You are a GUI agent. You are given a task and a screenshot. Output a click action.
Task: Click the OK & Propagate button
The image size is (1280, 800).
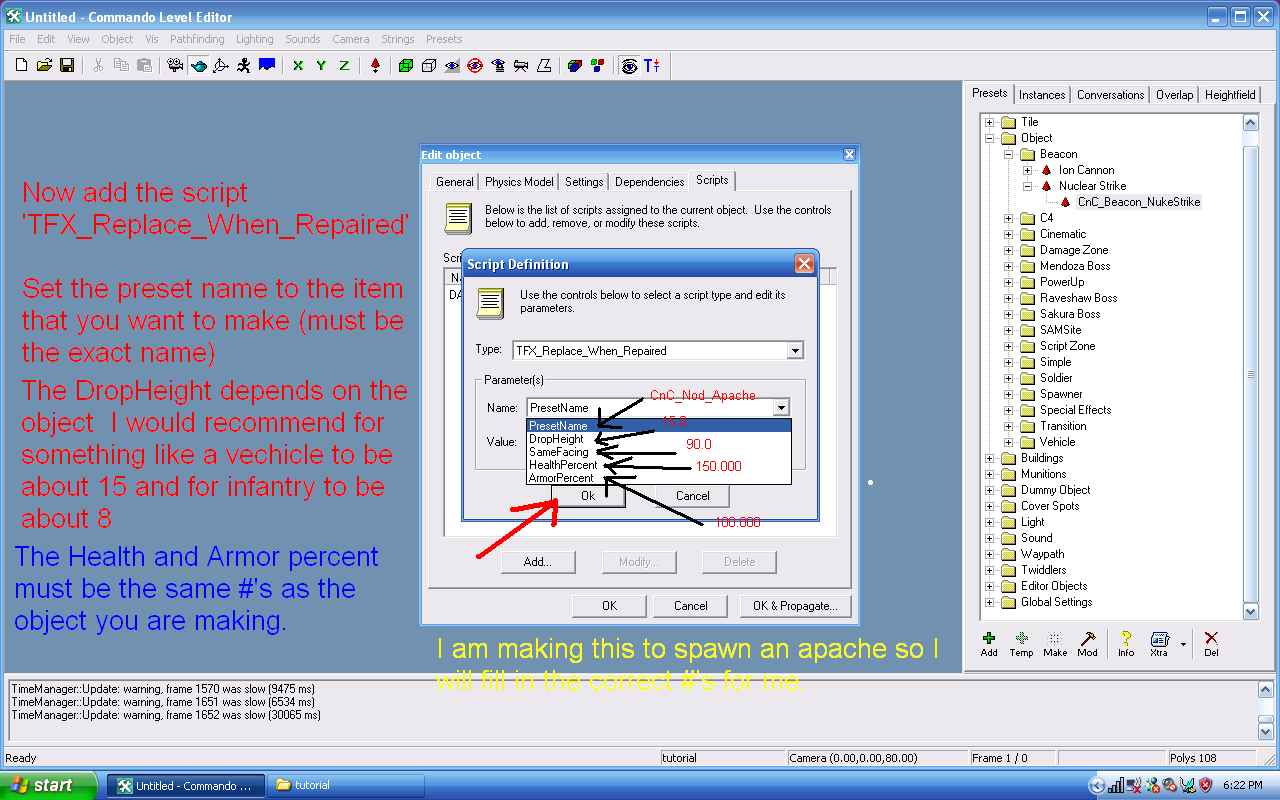(x=795, y=606)
